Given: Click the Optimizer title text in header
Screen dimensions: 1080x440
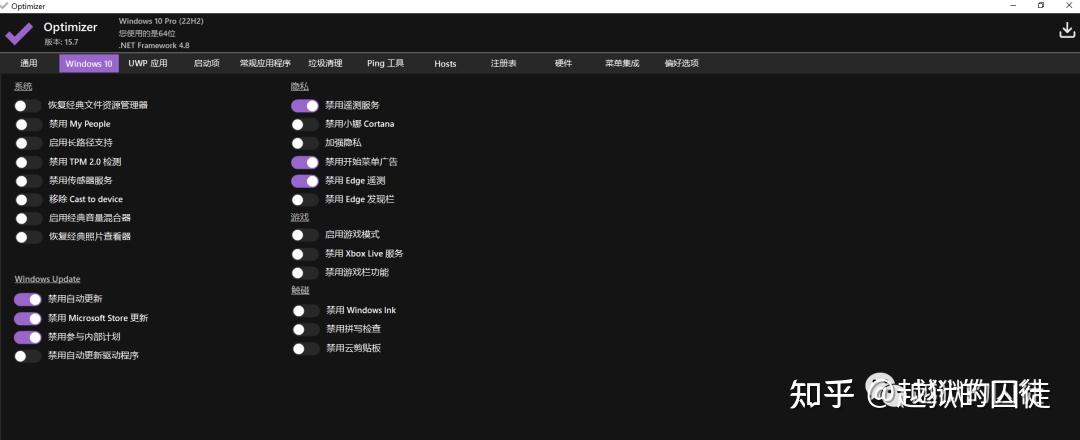Looking at the screenshot, I should coord(70,28).
